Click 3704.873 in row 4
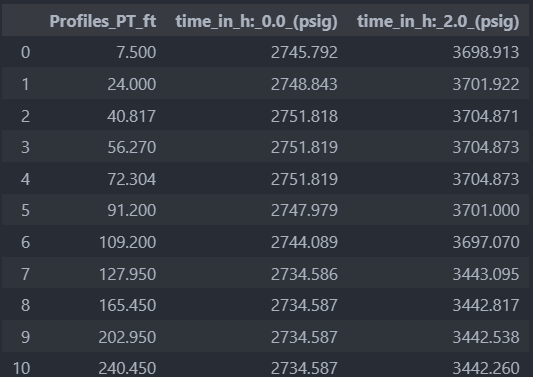 coord(486,179)
